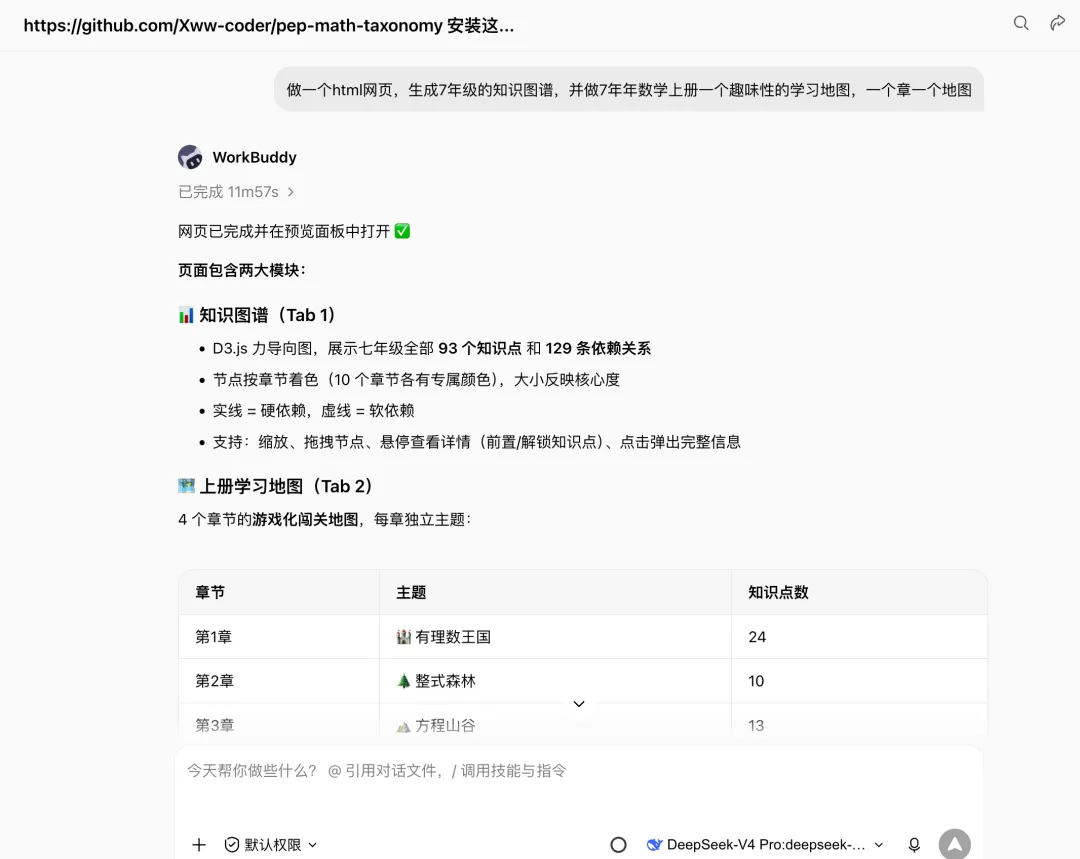Click the bullet line about 节点按章节着色

(x=416, y=380)
